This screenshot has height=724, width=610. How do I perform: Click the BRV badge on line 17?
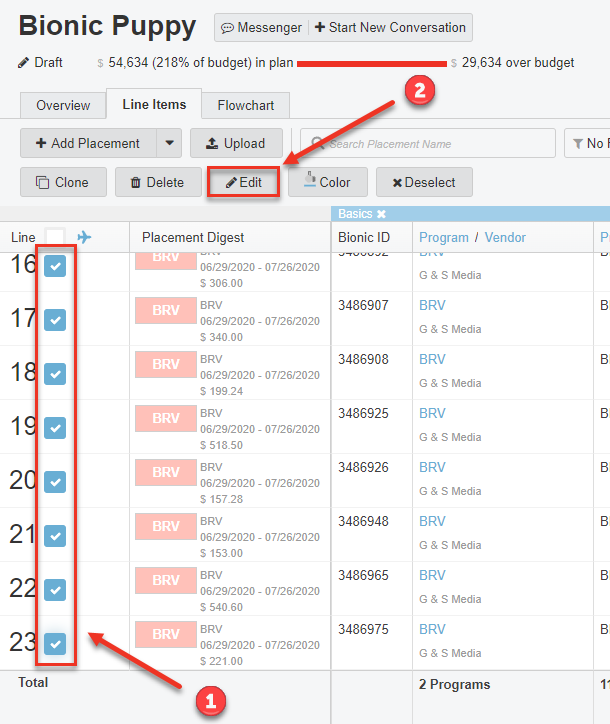(x=165, y=311)
